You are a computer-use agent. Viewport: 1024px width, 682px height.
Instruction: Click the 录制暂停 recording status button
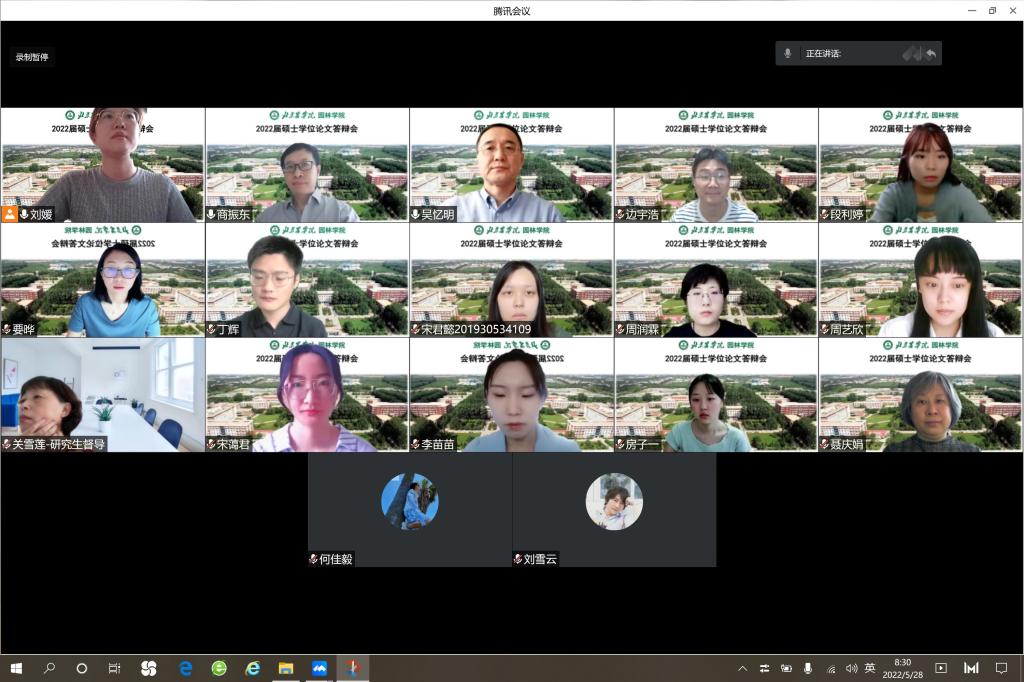click(x=32, y=57)
